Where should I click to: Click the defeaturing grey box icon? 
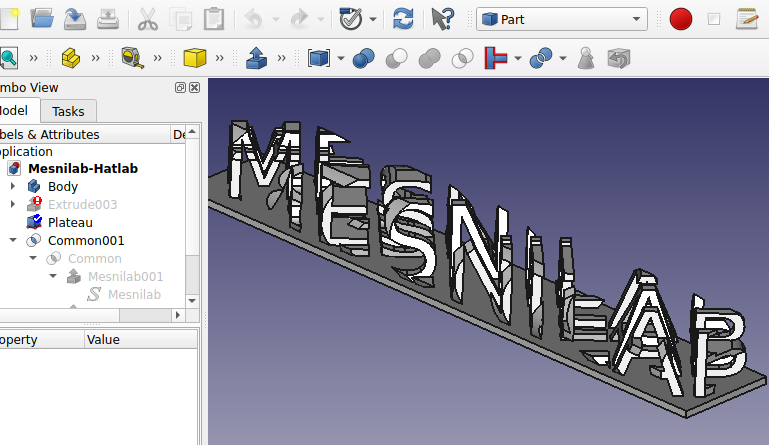click(618, 58)
